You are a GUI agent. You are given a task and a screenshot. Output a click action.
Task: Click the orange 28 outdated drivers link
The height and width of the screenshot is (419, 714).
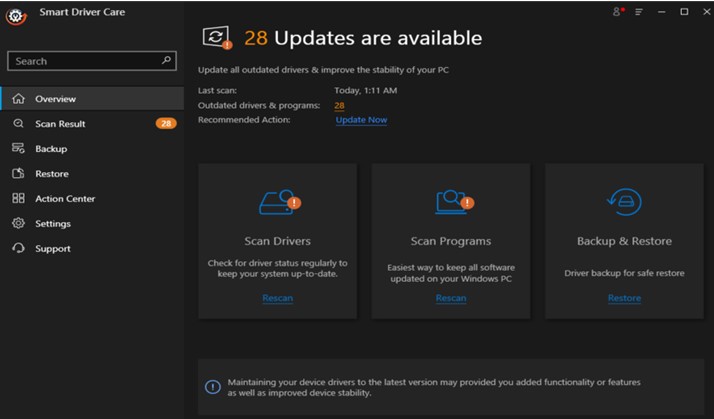[339, 106]
